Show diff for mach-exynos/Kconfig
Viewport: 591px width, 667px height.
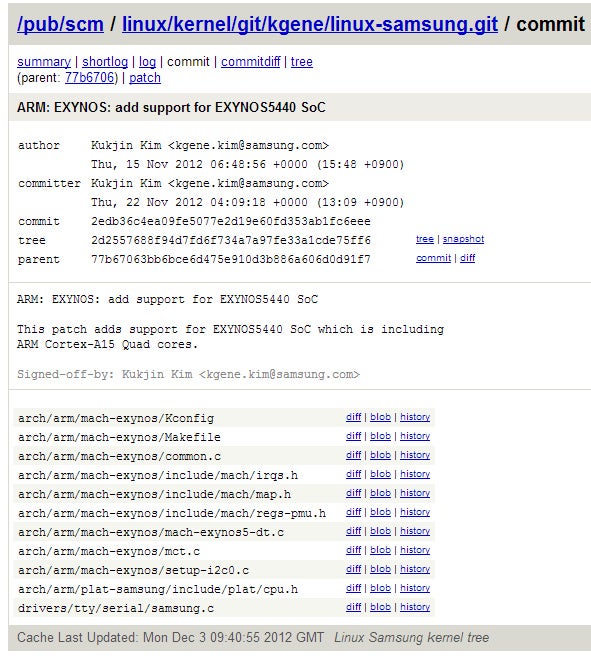(354, 417)
